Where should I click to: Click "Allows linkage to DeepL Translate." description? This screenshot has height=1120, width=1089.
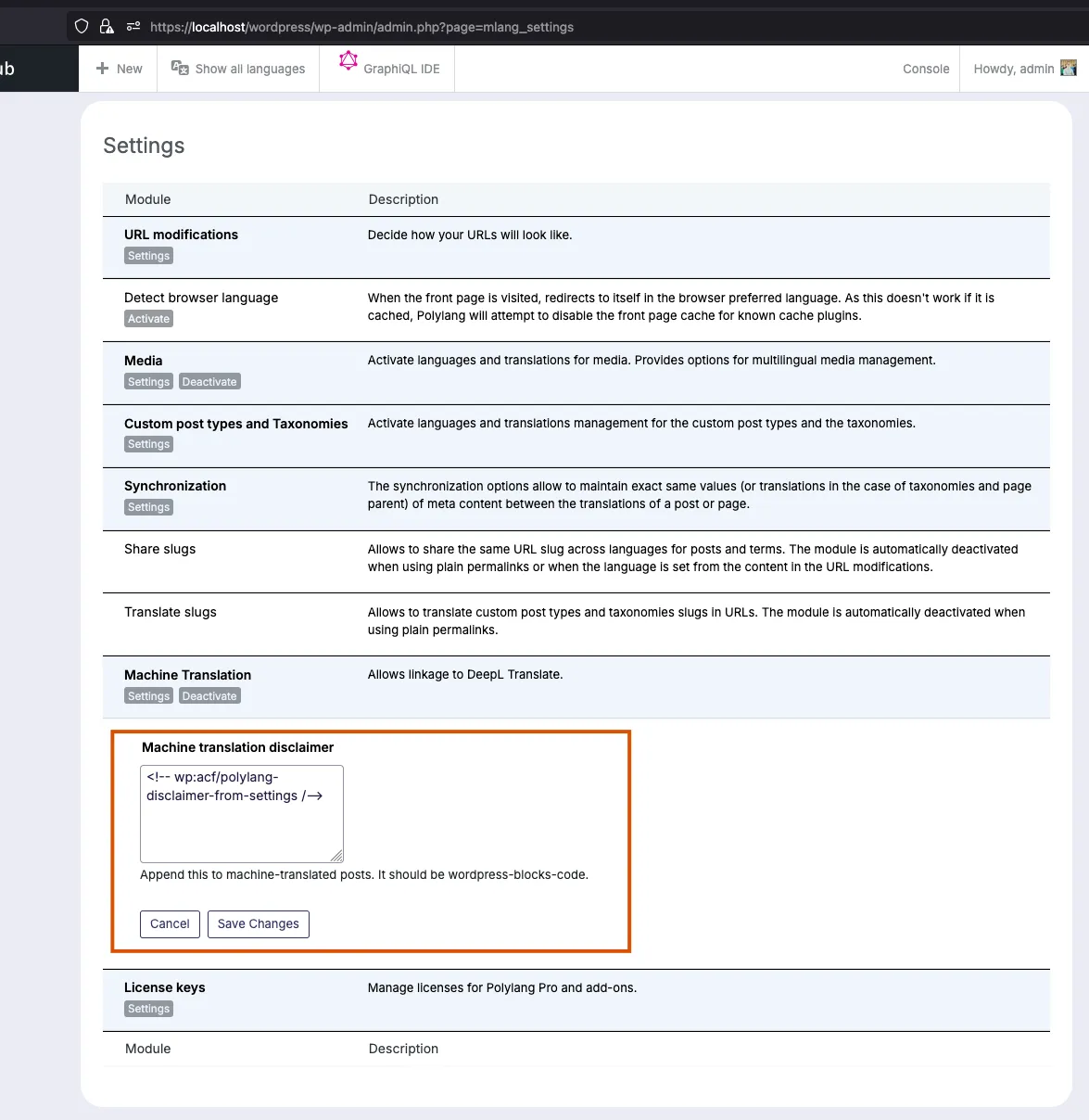tap(465, 674)
